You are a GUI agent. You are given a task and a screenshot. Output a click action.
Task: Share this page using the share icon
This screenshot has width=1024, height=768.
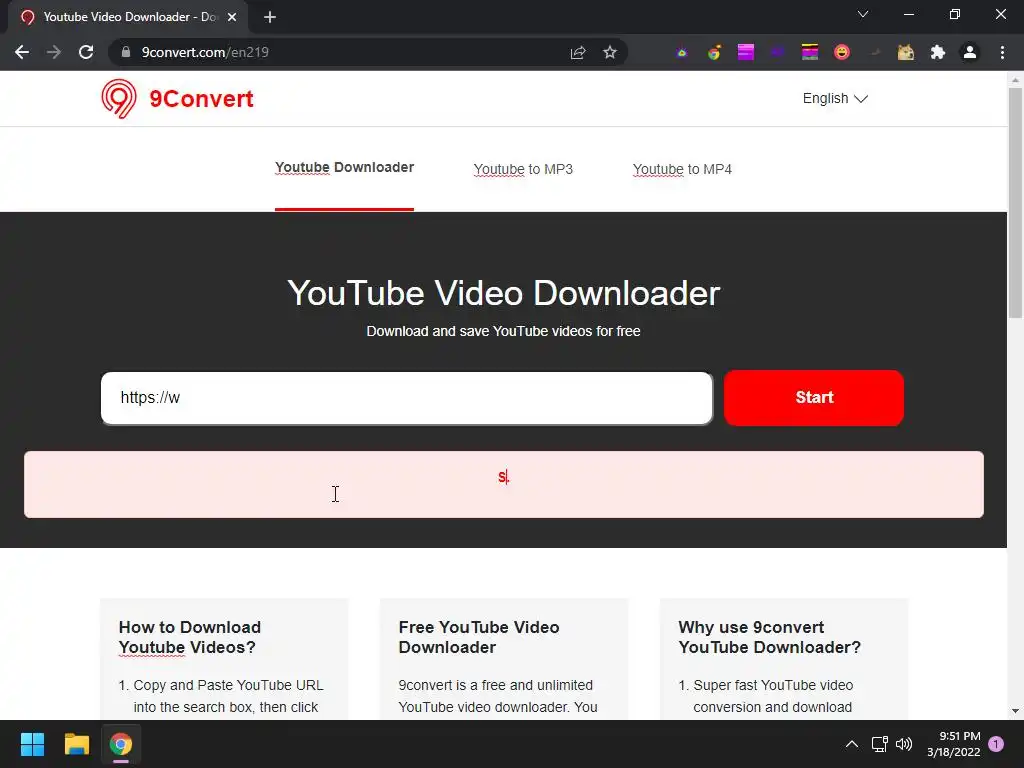(x=578, y=52)
